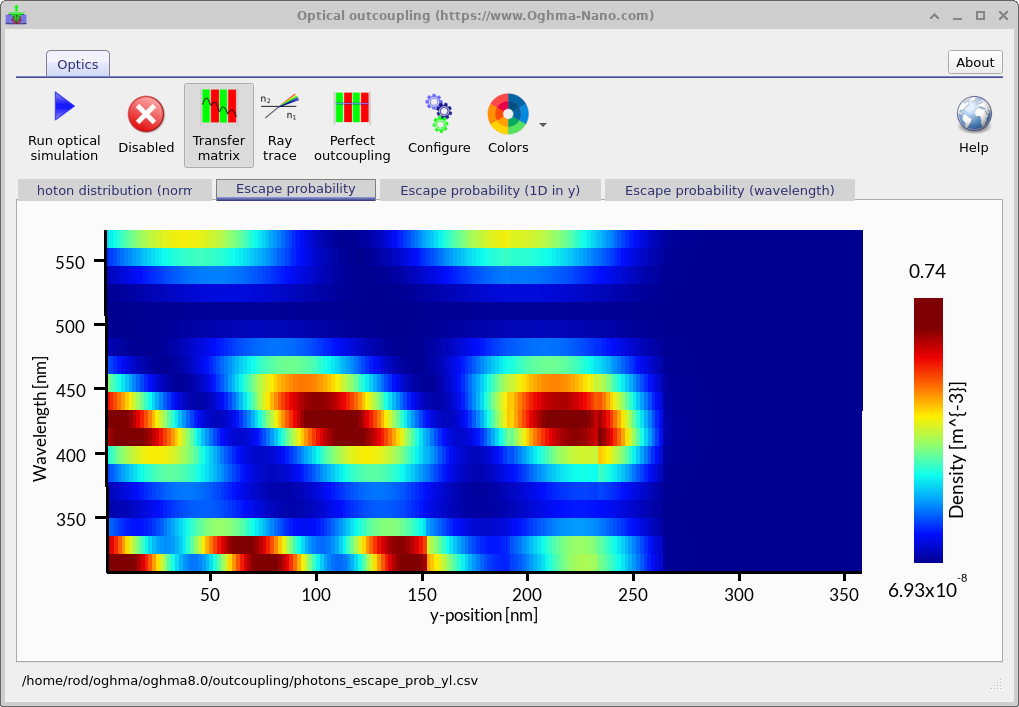The width and height of the screenshot is (1019, 707).
Task: Select the active Escape probability tab
Action: coord(295,188)
